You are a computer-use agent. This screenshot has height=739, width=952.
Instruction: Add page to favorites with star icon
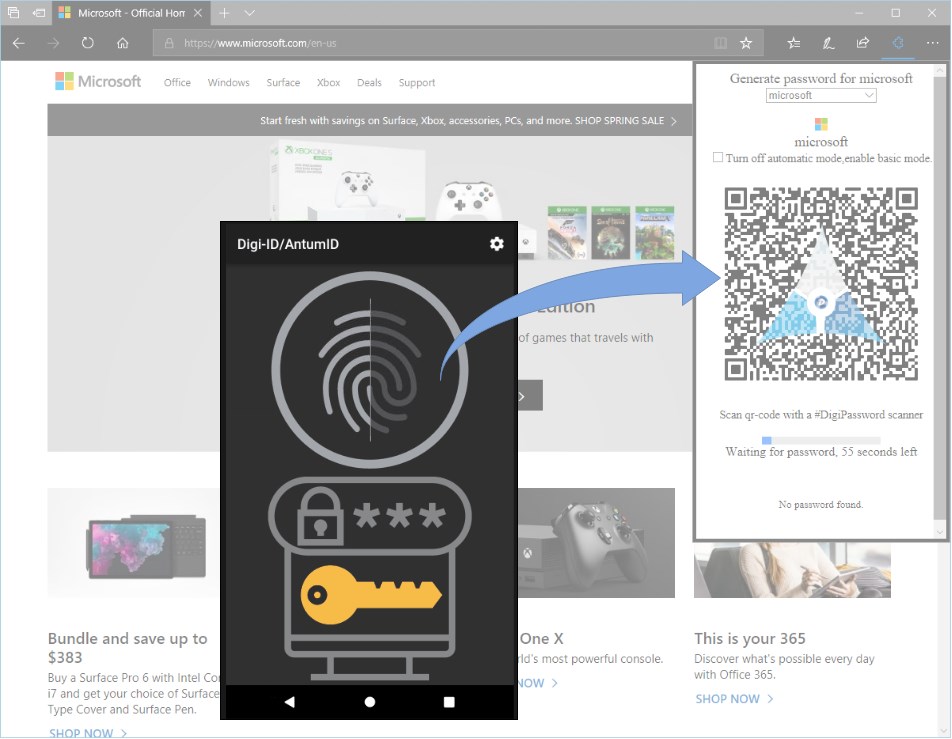pos(746,43)
